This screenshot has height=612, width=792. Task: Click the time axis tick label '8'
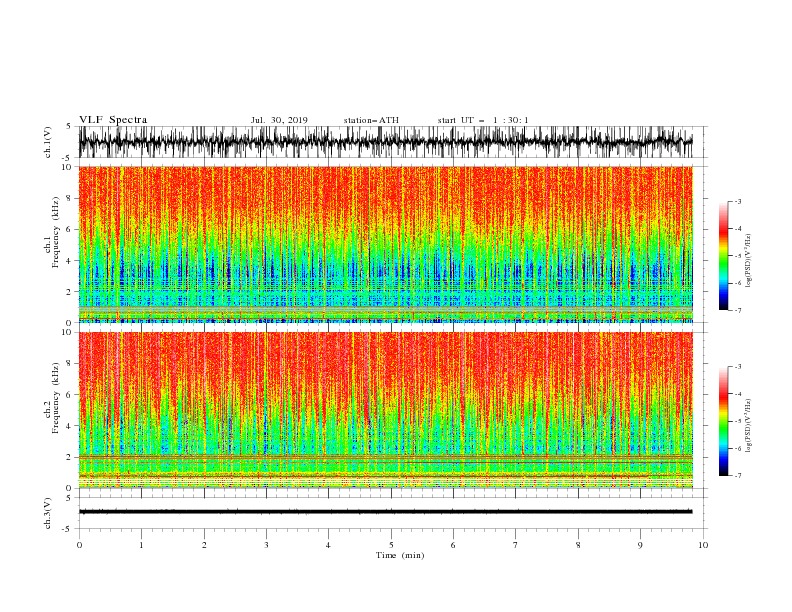578,545
